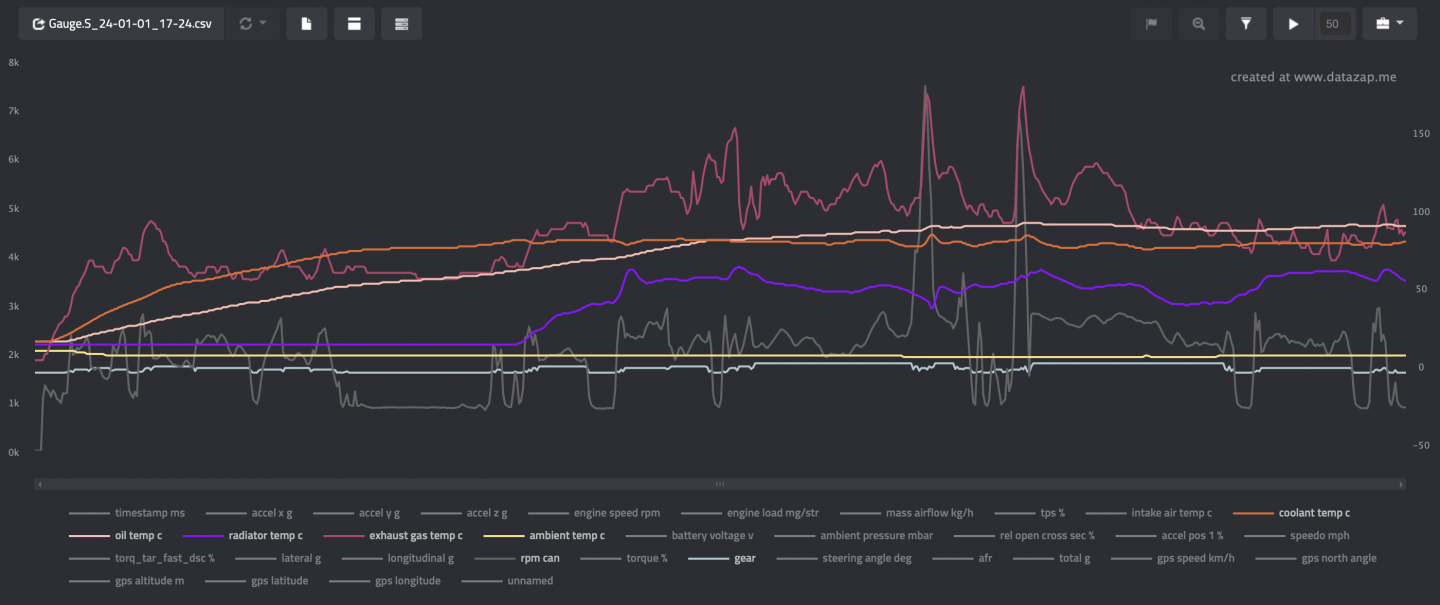The height and width of the screenshot is (605, 1440).
Task: Open the funnel filter tool
Action: coord(1246,24)
